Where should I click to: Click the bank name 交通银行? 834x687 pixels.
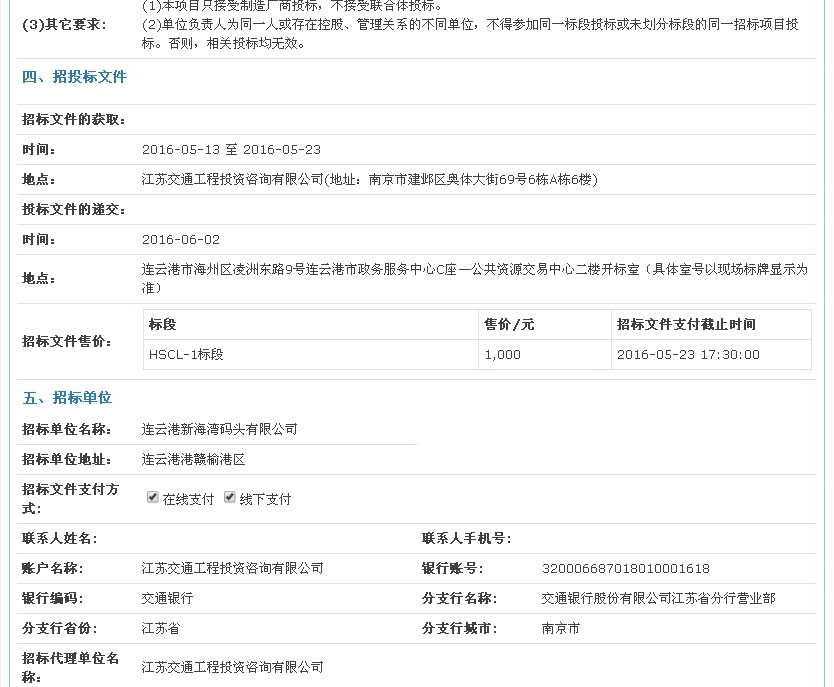[x=168, y=598]
